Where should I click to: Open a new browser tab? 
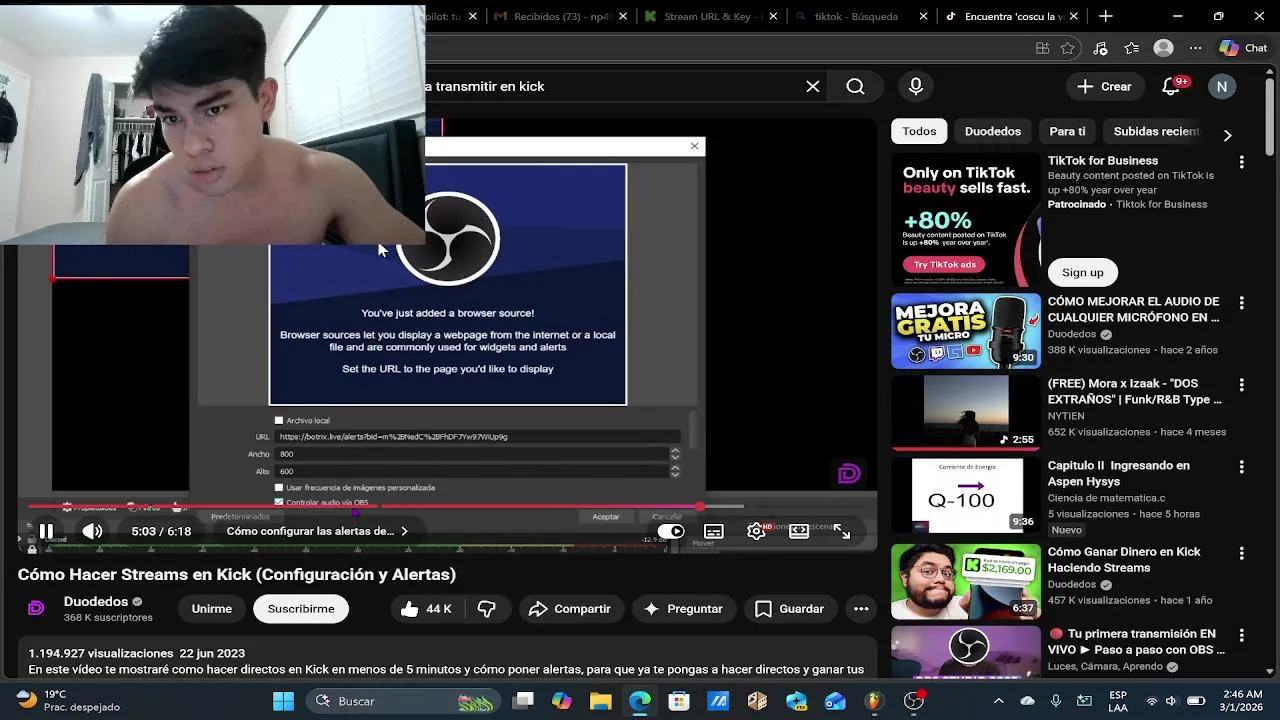pos(1105,16)
